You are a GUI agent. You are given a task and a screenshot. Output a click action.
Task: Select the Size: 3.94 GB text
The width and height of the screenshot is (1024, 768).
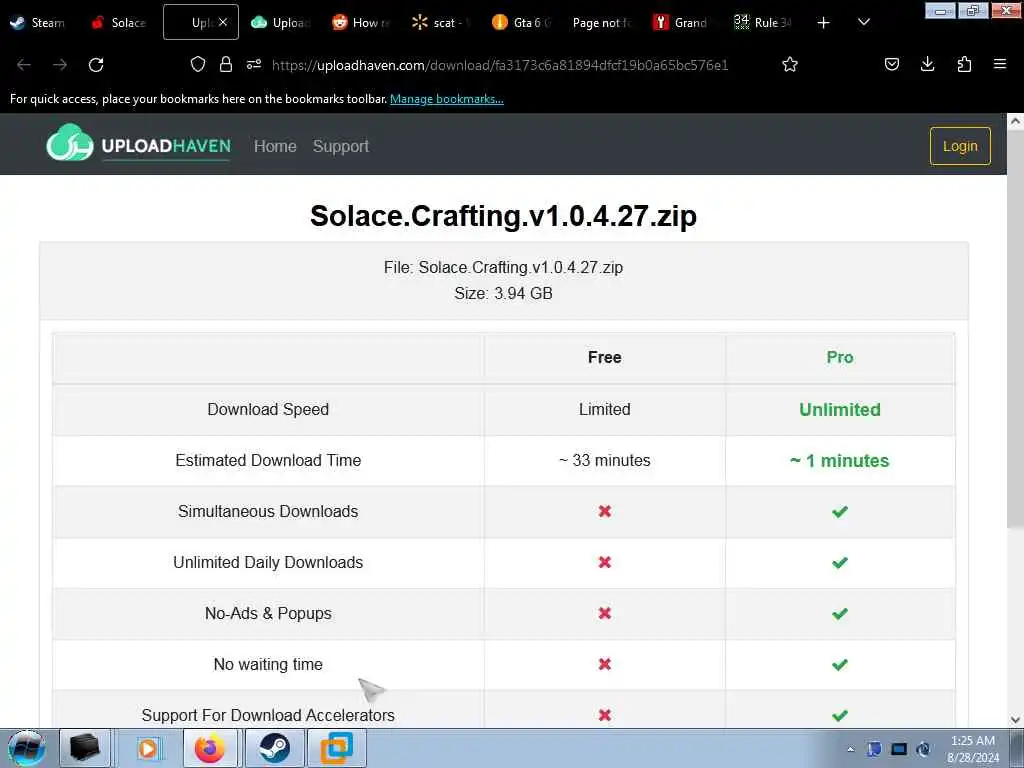click(x=504, y=293)
